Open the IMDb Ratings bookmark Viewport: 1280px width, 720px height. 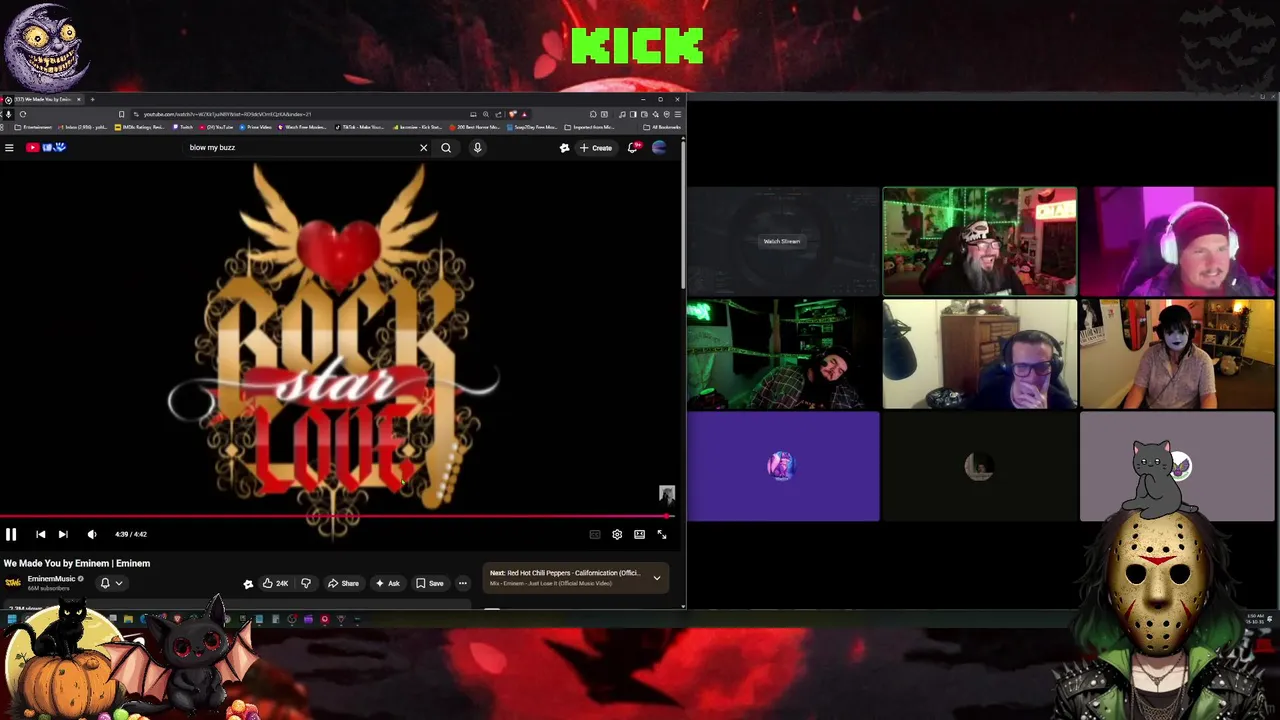[141, 127]
